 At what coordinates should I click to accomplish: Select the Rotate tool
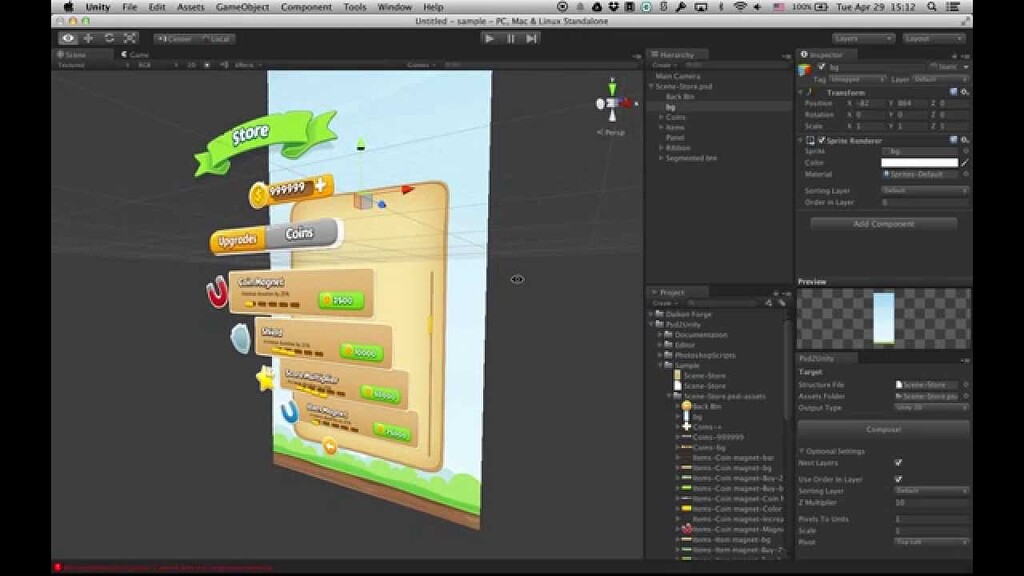109,37
